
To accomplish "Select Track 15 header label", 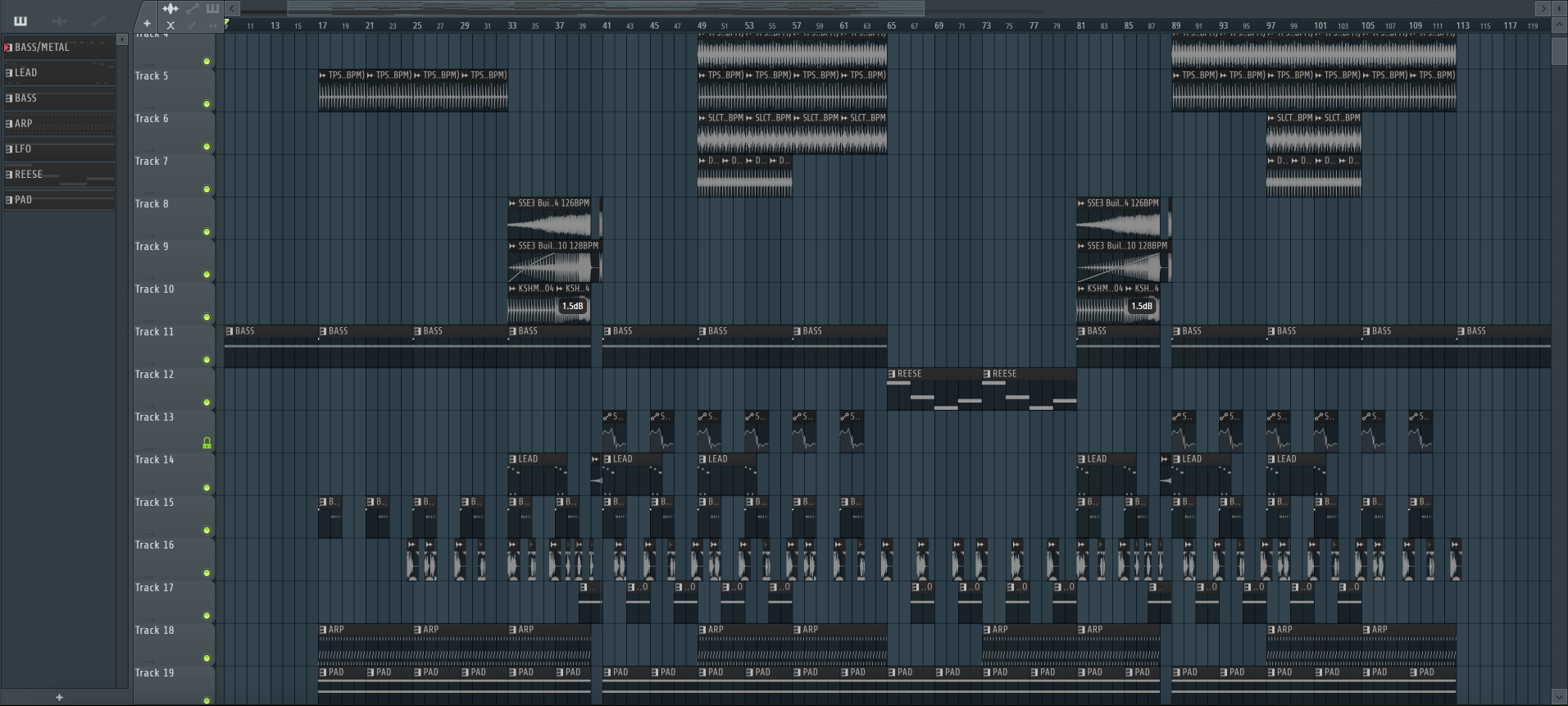I will [154, 503].
